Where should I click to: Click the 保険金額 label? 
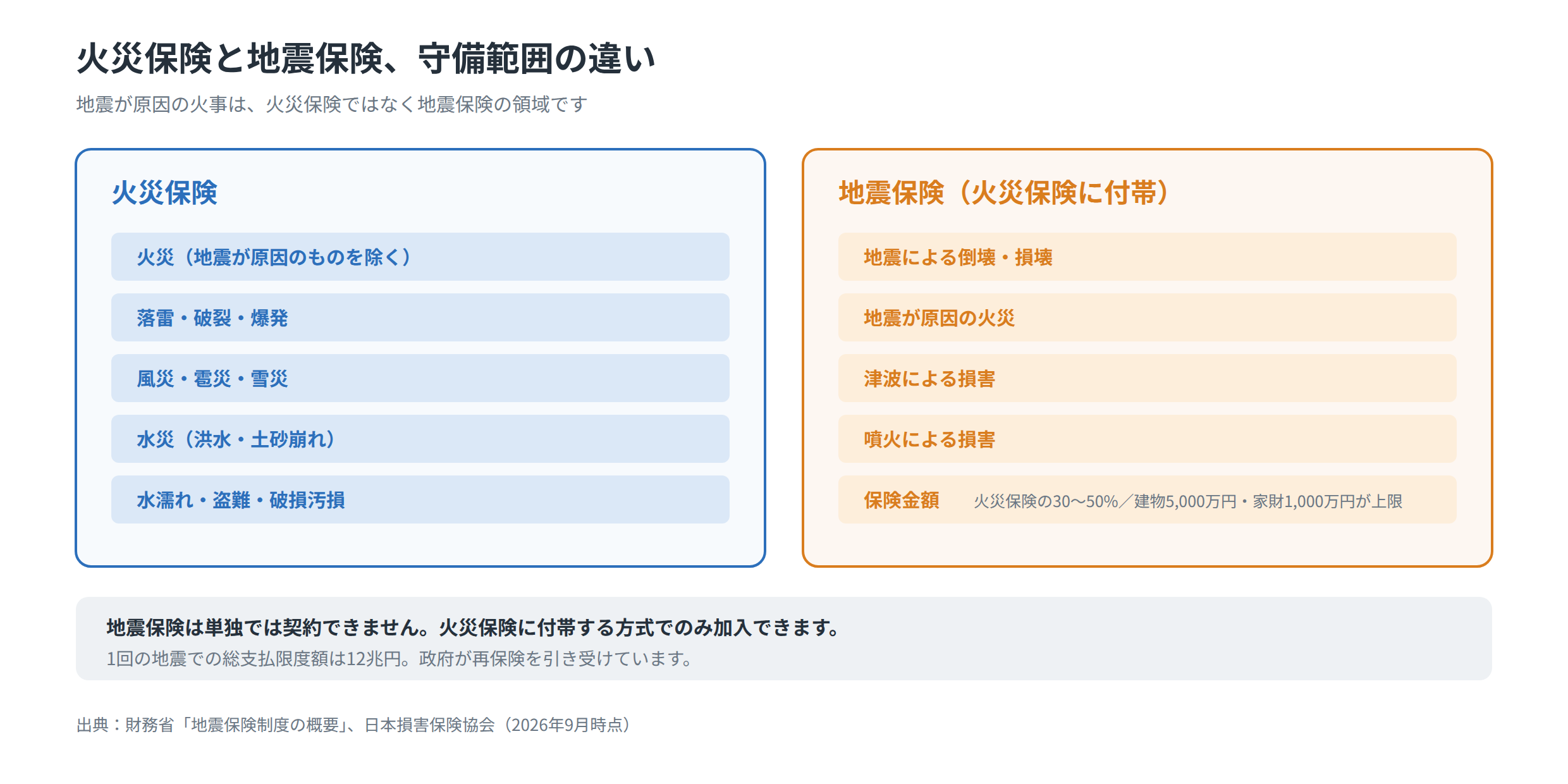tap(902, 500)
